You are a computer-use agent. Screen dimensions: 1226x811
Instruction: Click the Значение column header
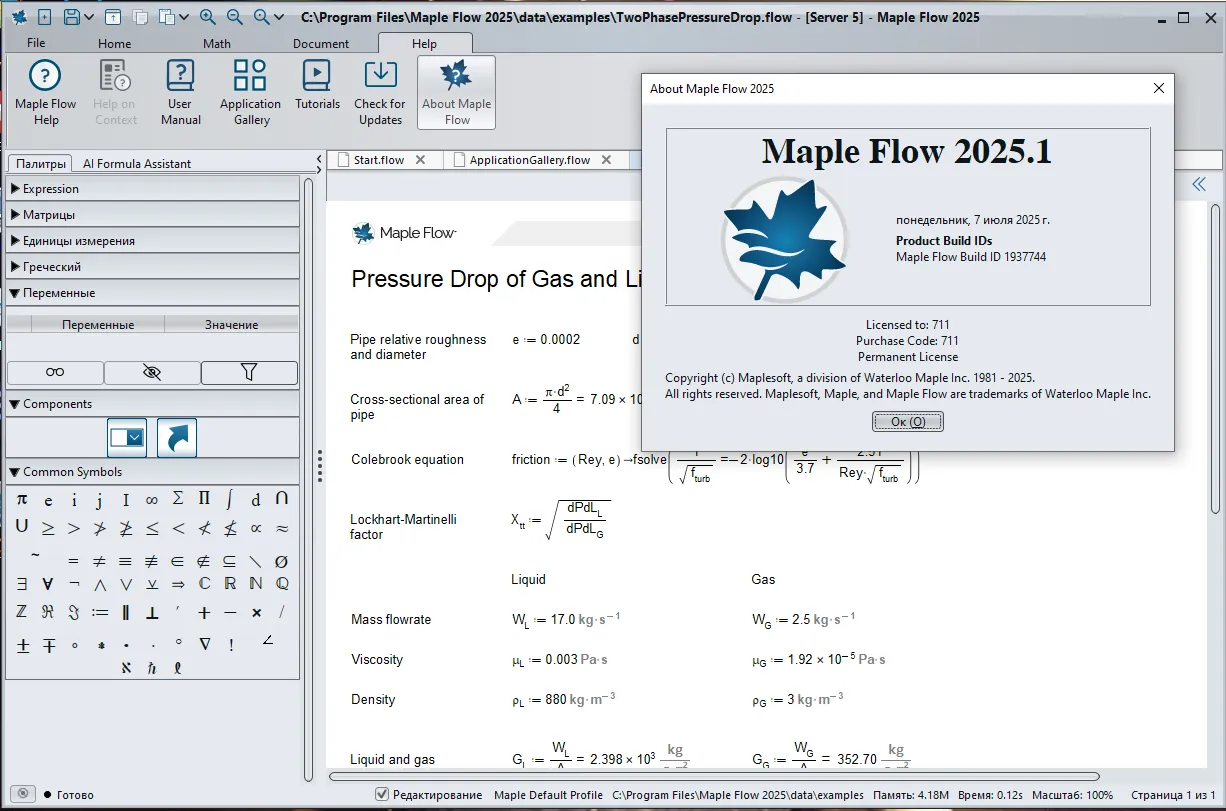(232, 324)
